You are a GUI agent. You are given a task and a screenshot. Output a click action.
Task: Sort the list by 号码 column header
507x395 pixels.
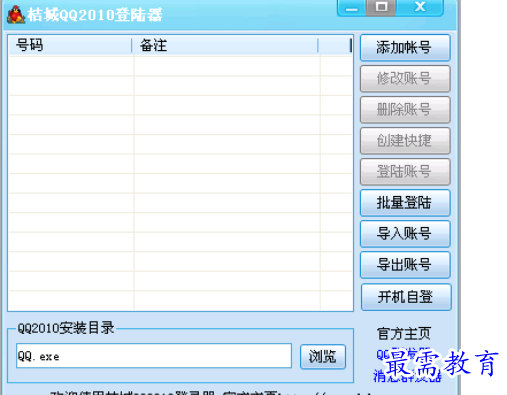pos(70,45)
